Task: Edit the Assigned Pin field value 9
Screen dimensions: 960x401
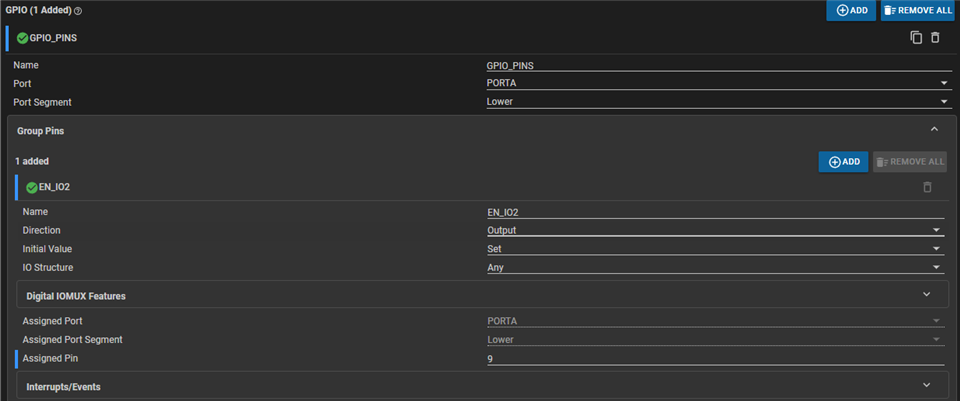Action: click(715, 359)
